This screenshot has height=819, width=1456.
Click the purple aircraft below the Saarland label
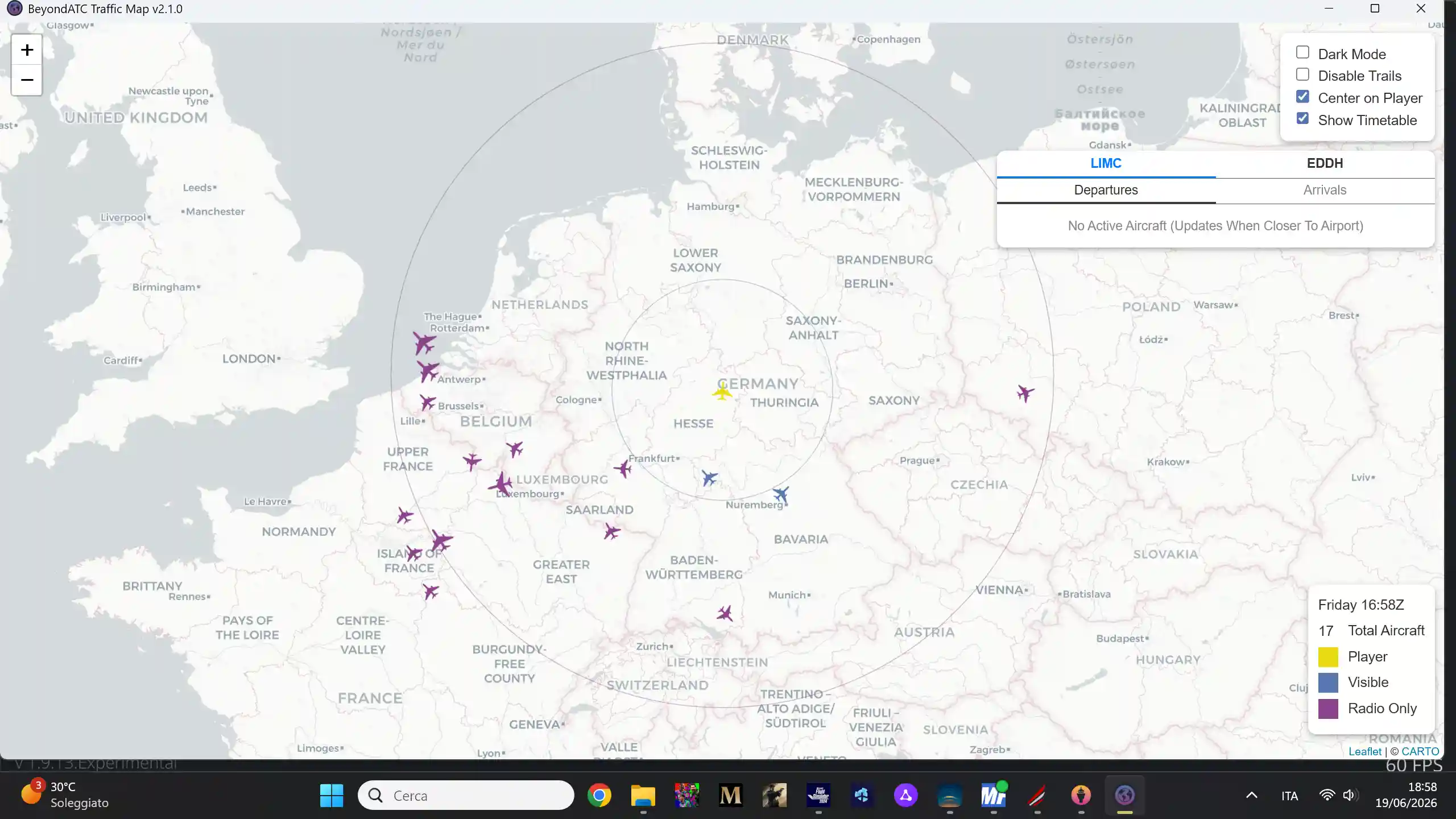pos(611,532)
